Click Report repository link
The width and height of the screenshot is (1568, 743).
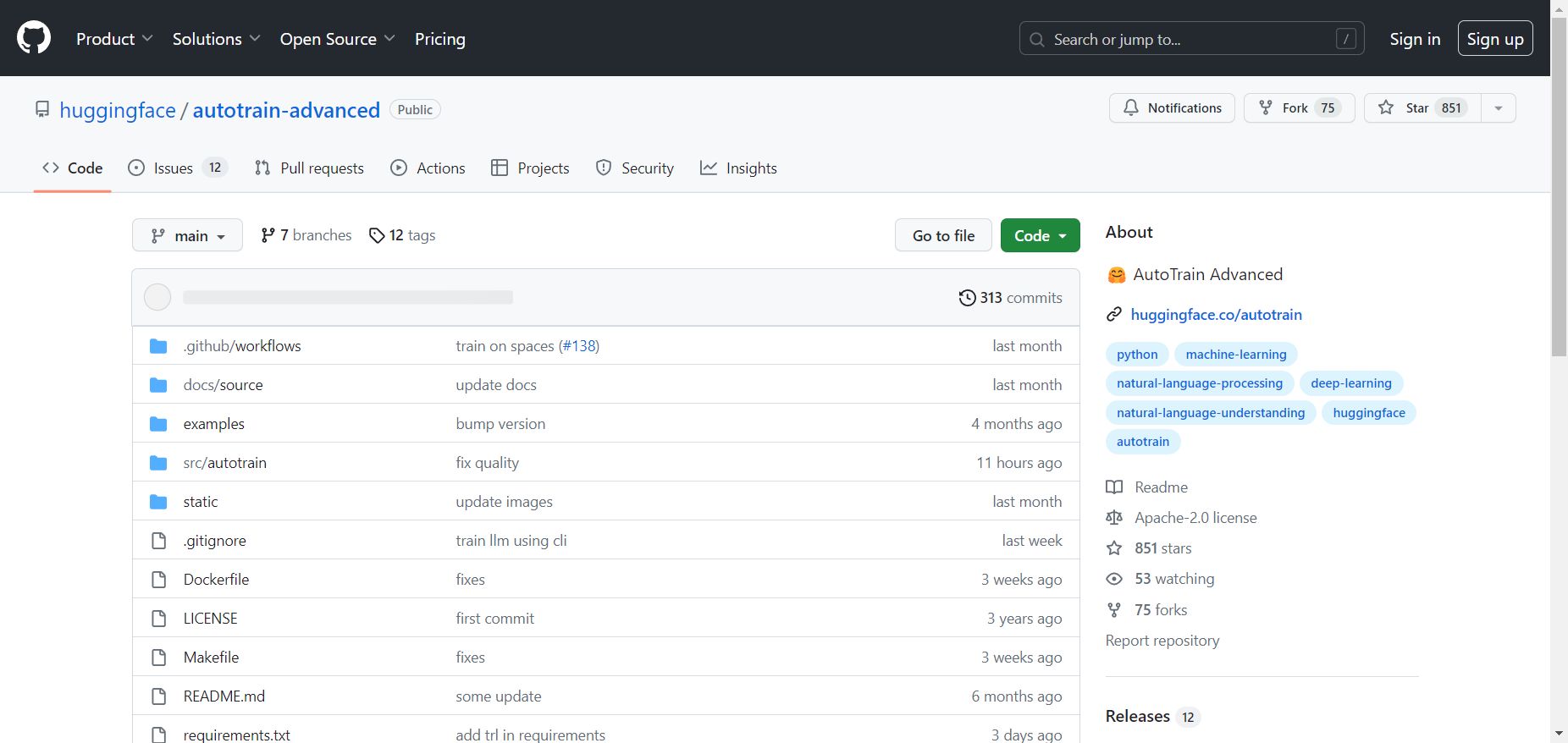(1162, 641)
